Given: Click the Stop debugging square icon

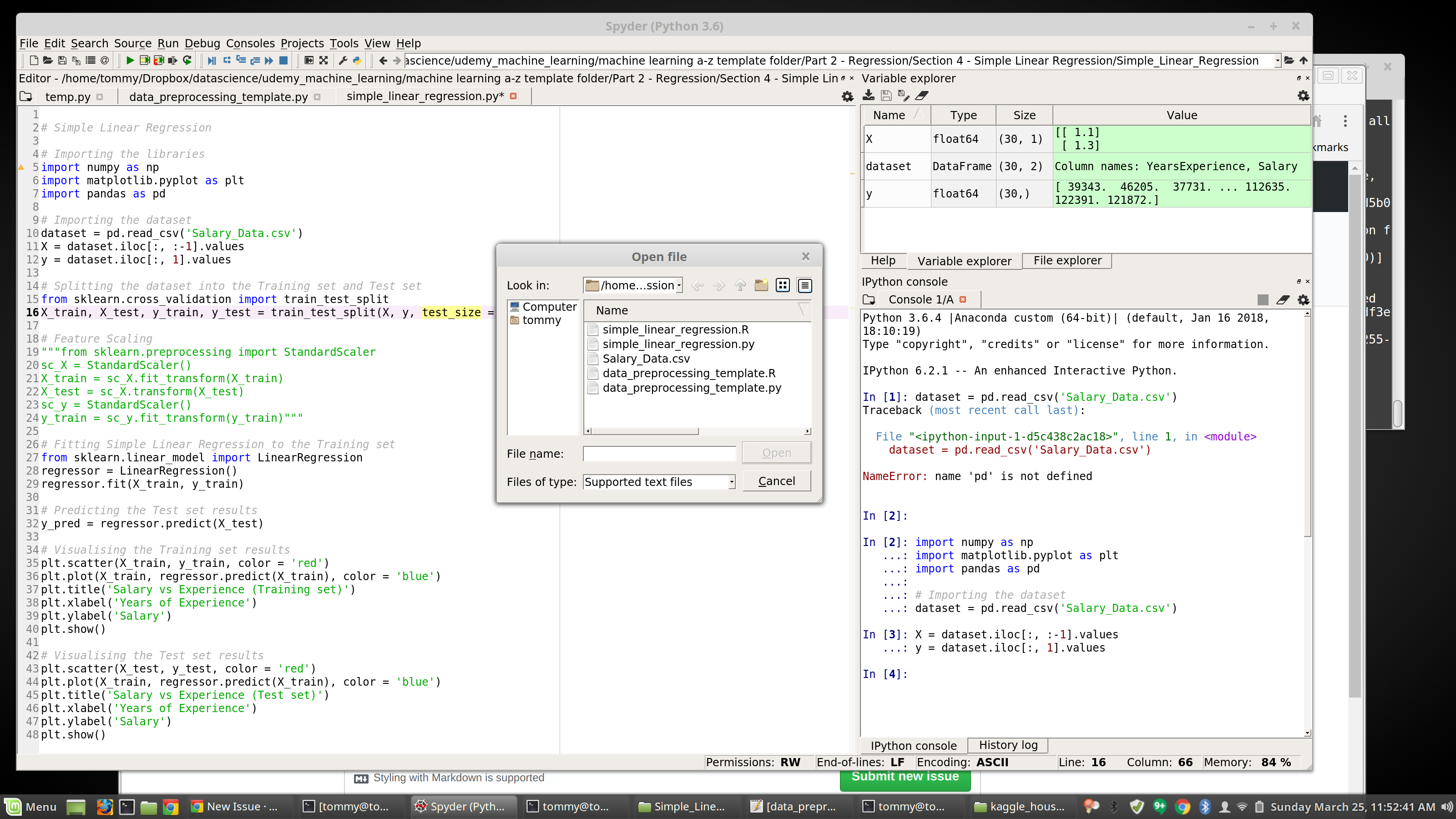Looking at the screenshot, I should point(284,61).
